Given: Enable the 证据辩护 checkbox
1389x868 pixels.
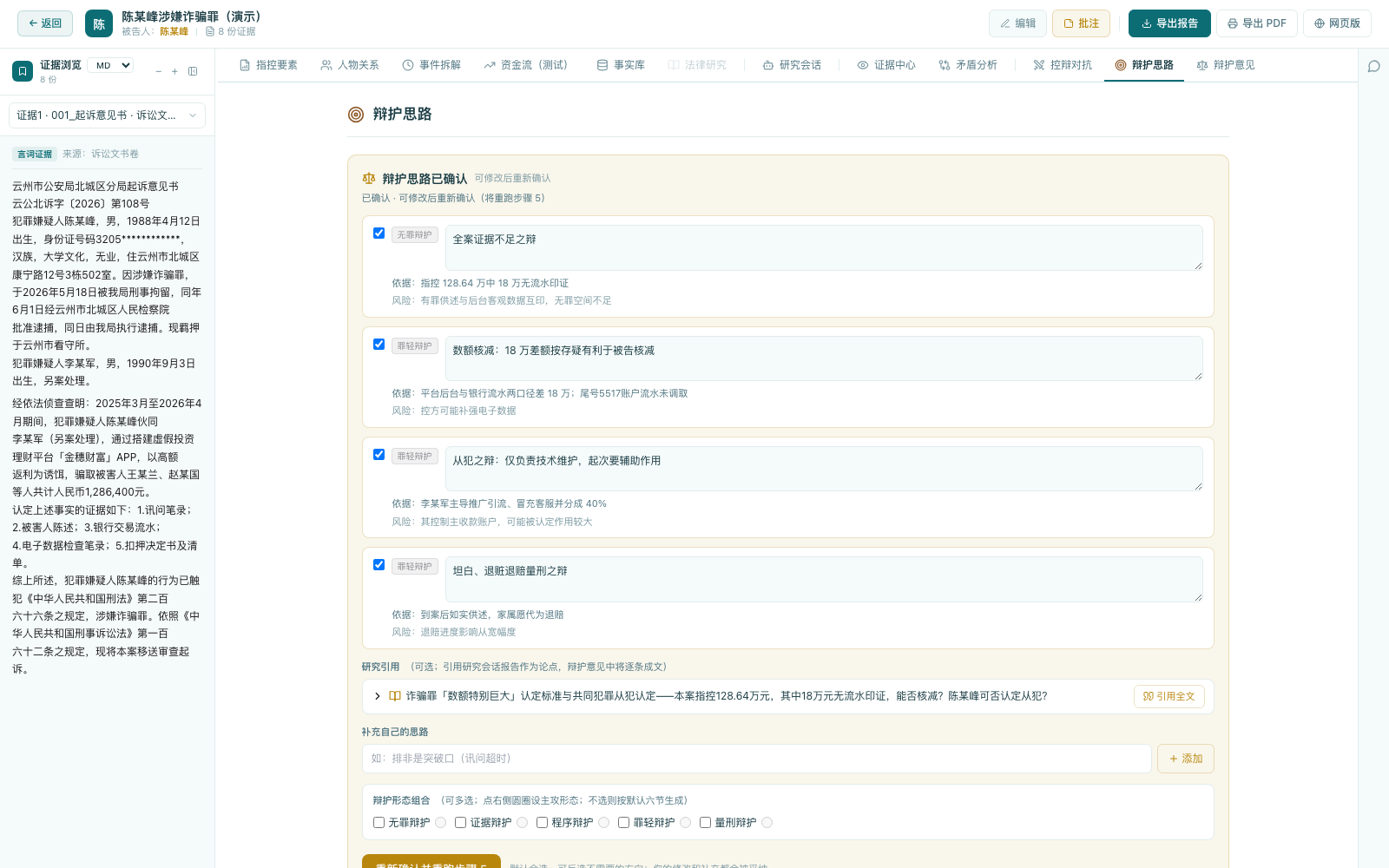Looking at the screenshot, I should pos(460,823).
